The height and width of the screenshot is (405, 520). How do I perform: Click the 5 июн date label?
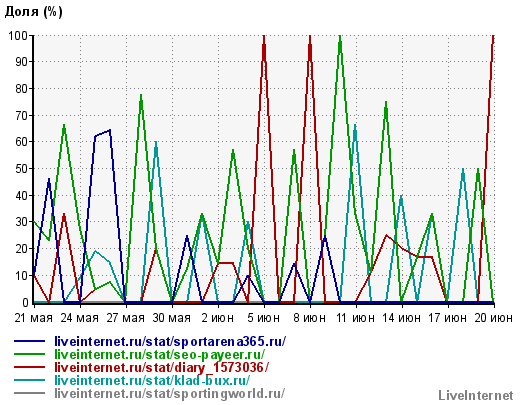click(263, 318)
